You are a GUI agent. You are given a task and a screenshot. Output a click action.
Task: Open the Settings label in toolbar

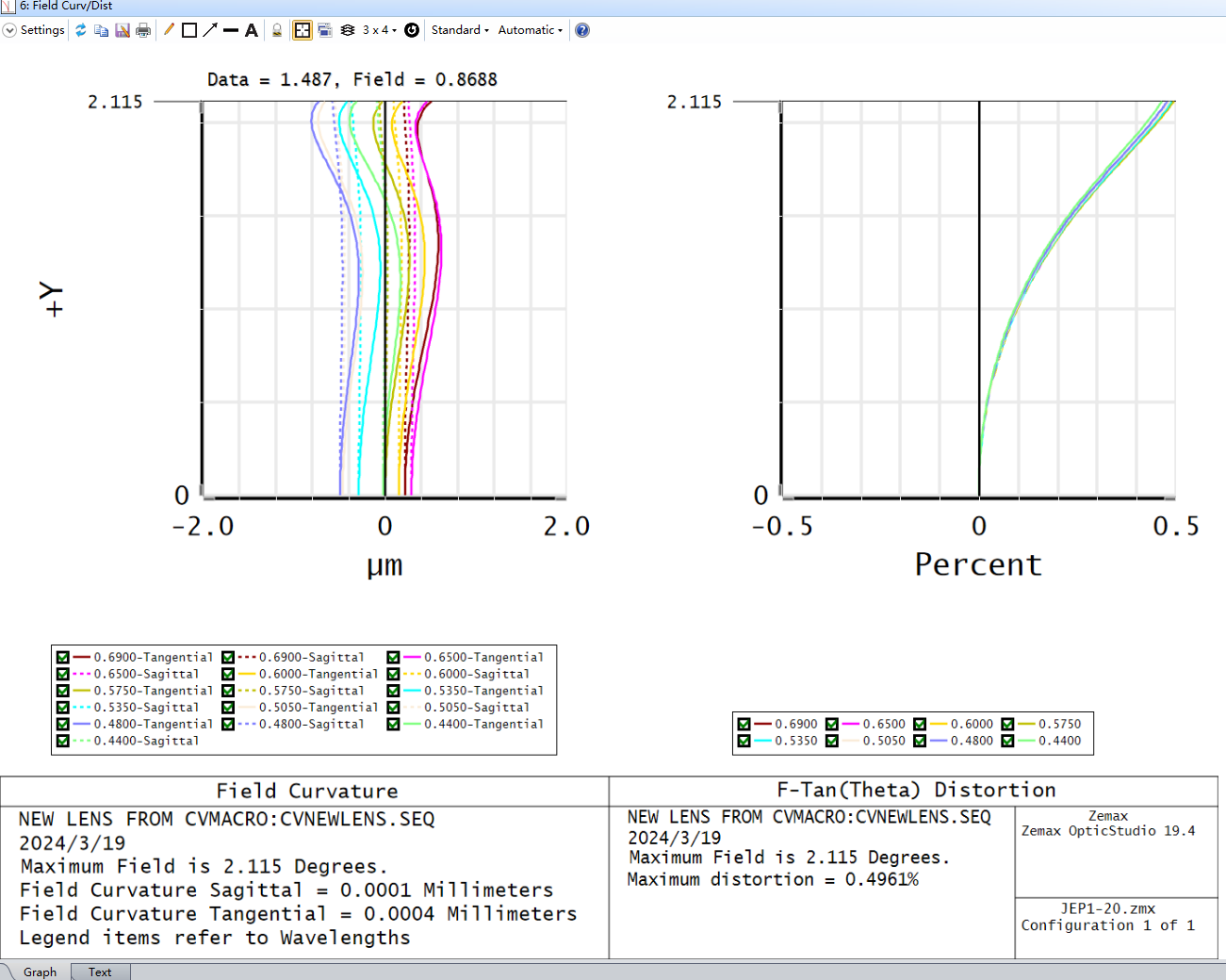[42, 30]
